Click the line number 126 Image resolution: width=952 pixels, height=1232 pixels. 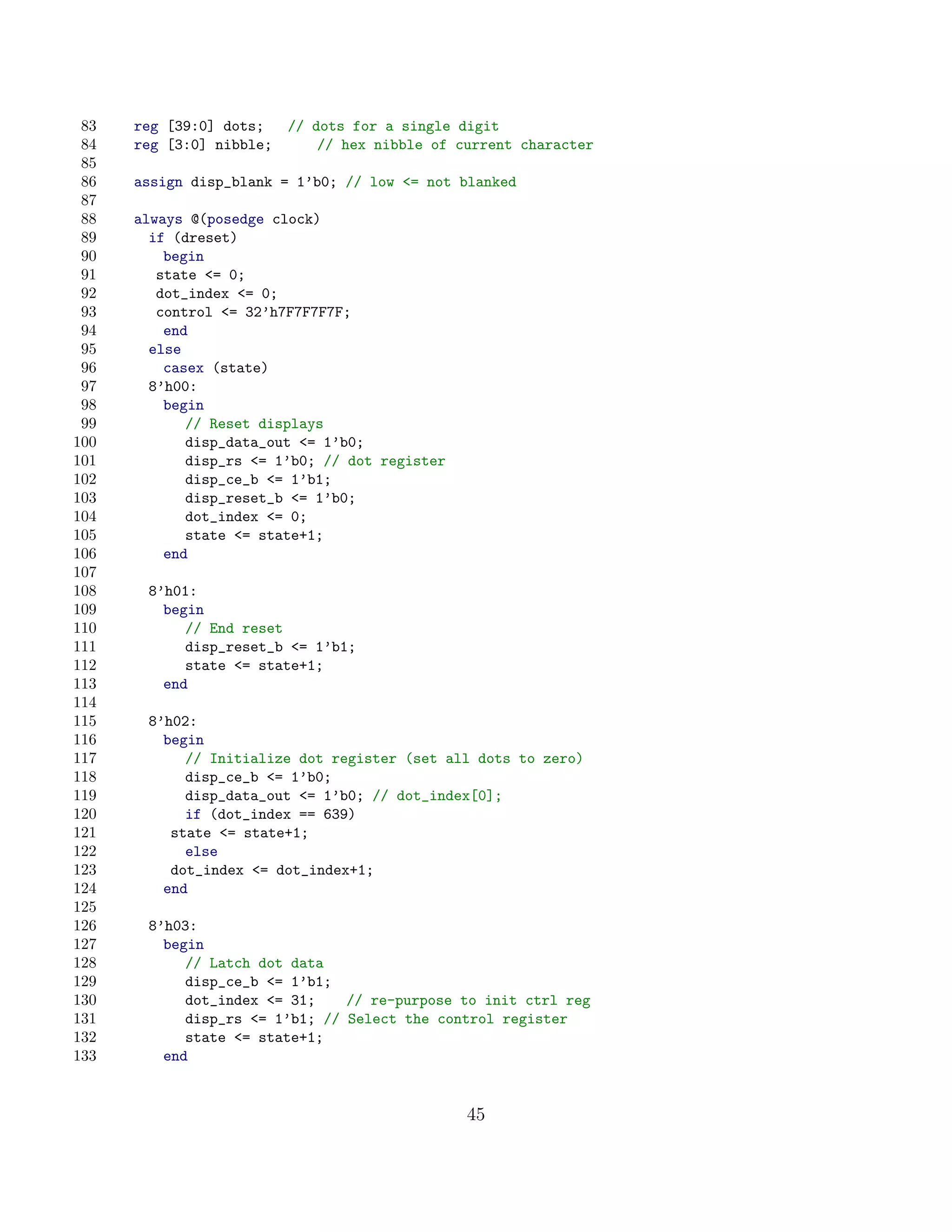click(85, 926)
